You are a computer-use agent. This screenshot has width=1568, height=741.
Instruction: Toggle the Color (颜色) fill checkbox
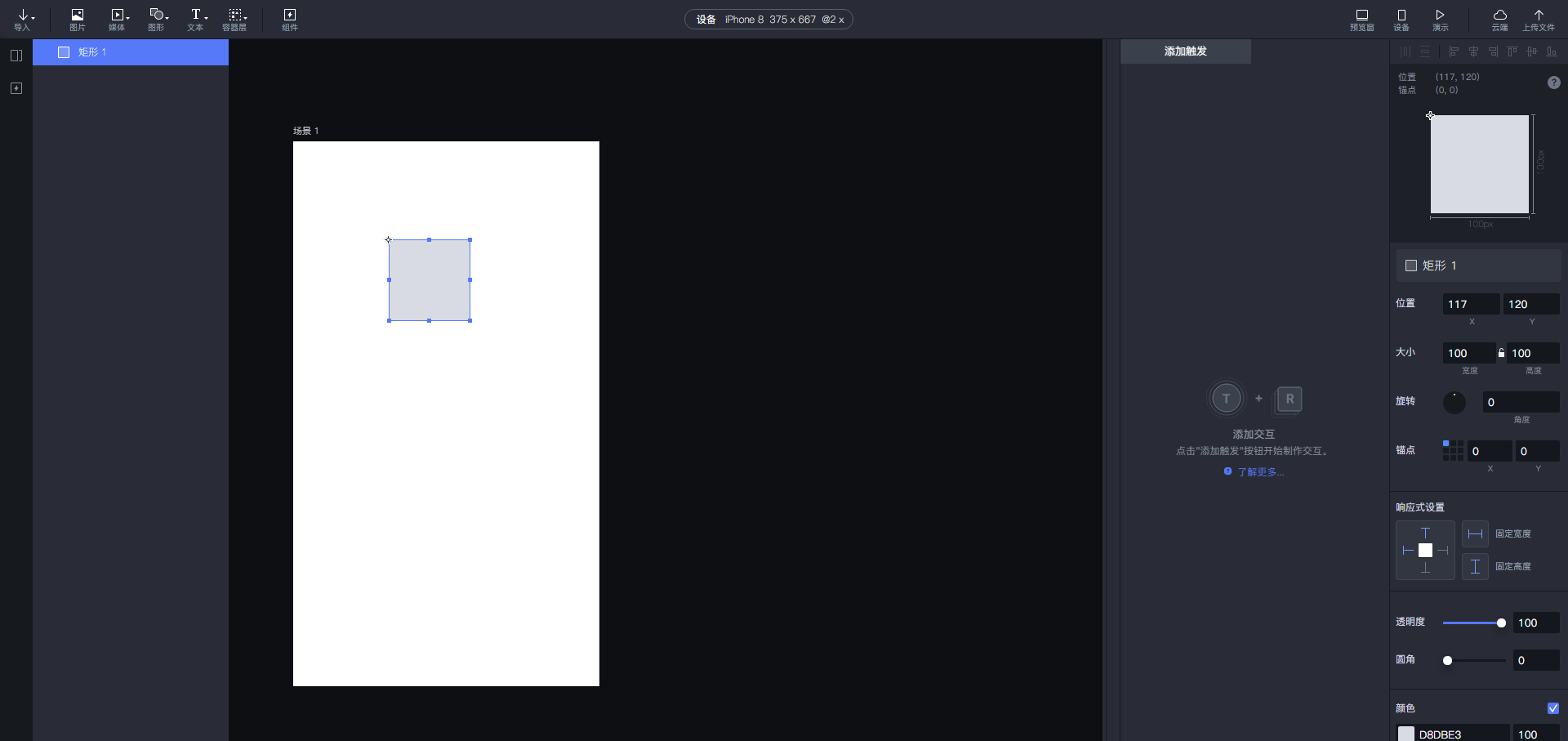[1552, 708]
